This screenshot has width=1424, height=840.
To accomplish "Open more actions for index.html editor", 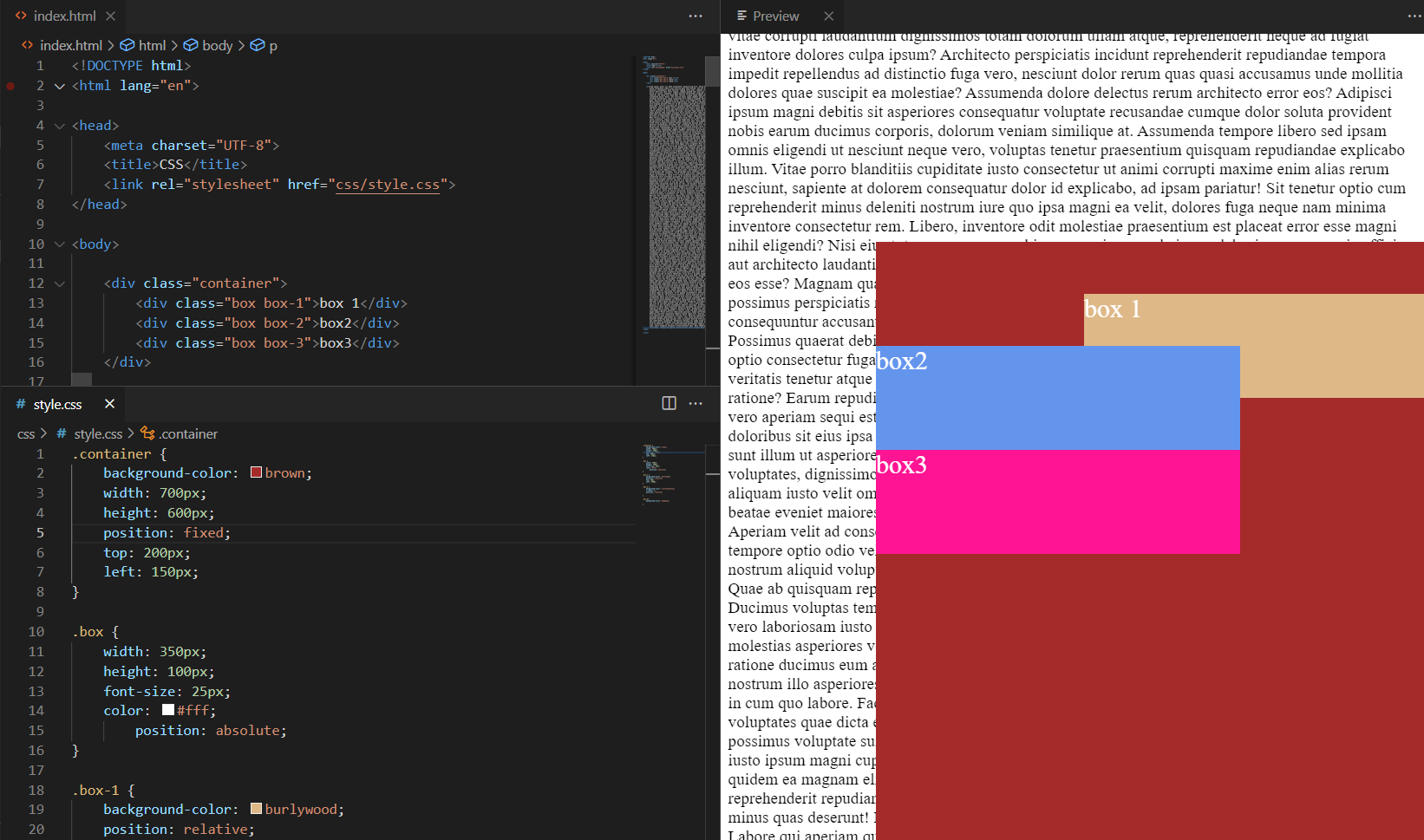I will [695, 16].
